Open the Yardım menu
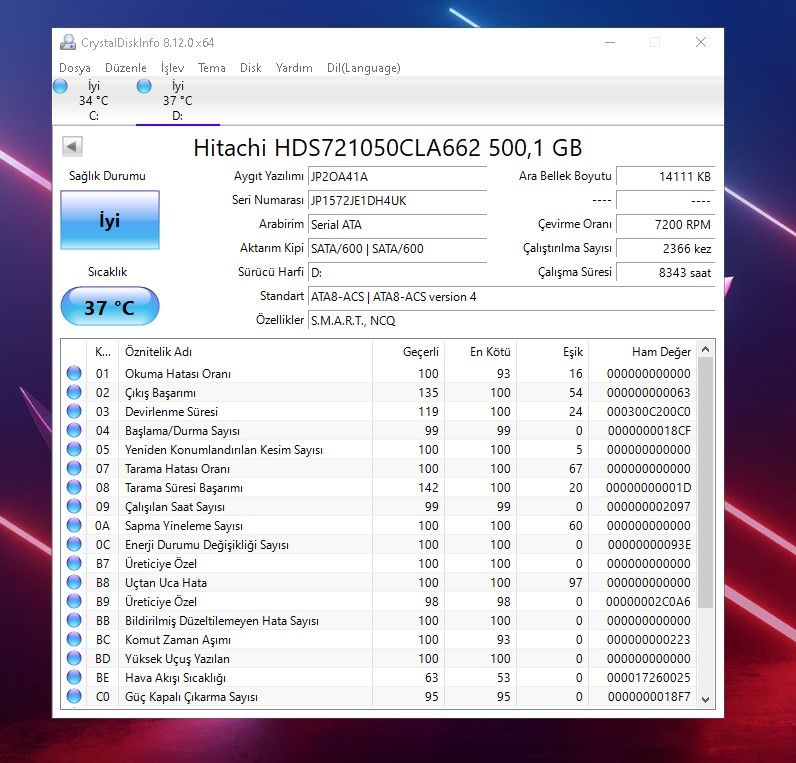The width and height of the screenshot is (796, 763). point(294,68)
